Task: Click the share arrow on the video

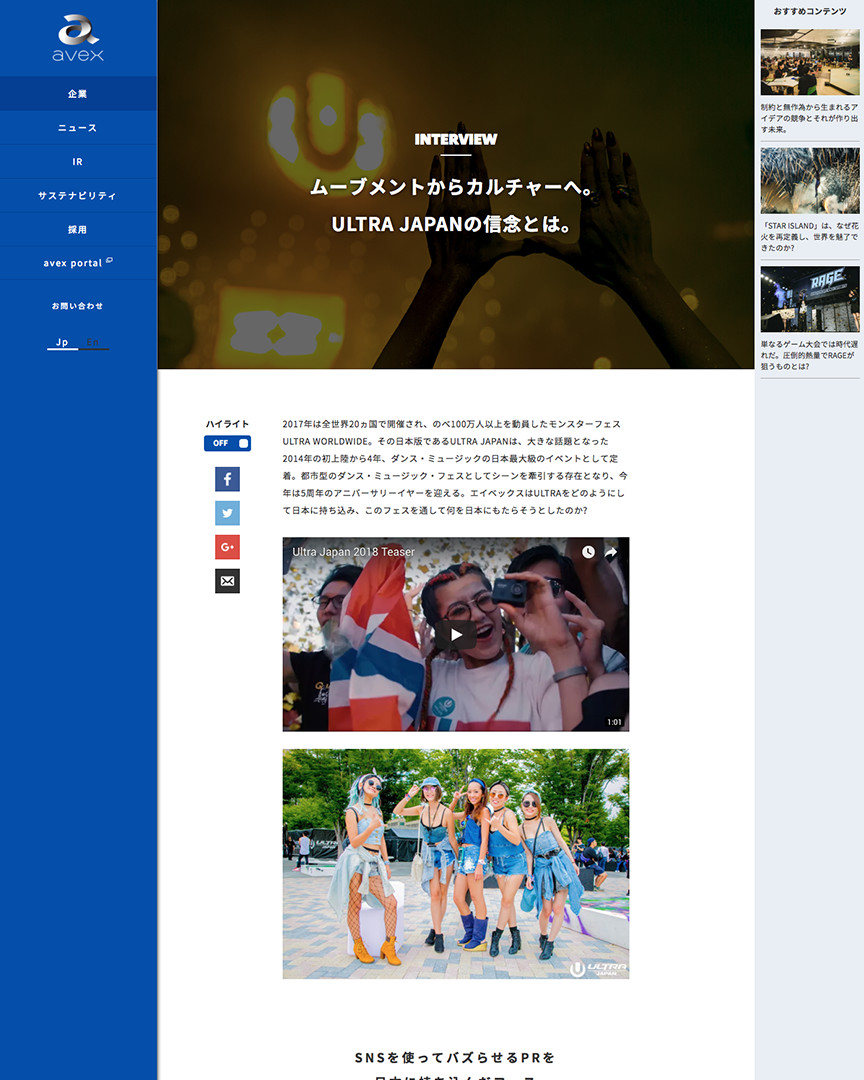Action: 610,552
